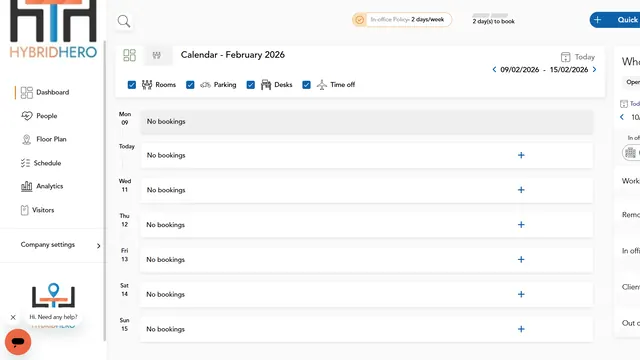This screenshot has height=360, width=640.
Task: Add a booking on Wed 11
Action: tap(521, 190)
